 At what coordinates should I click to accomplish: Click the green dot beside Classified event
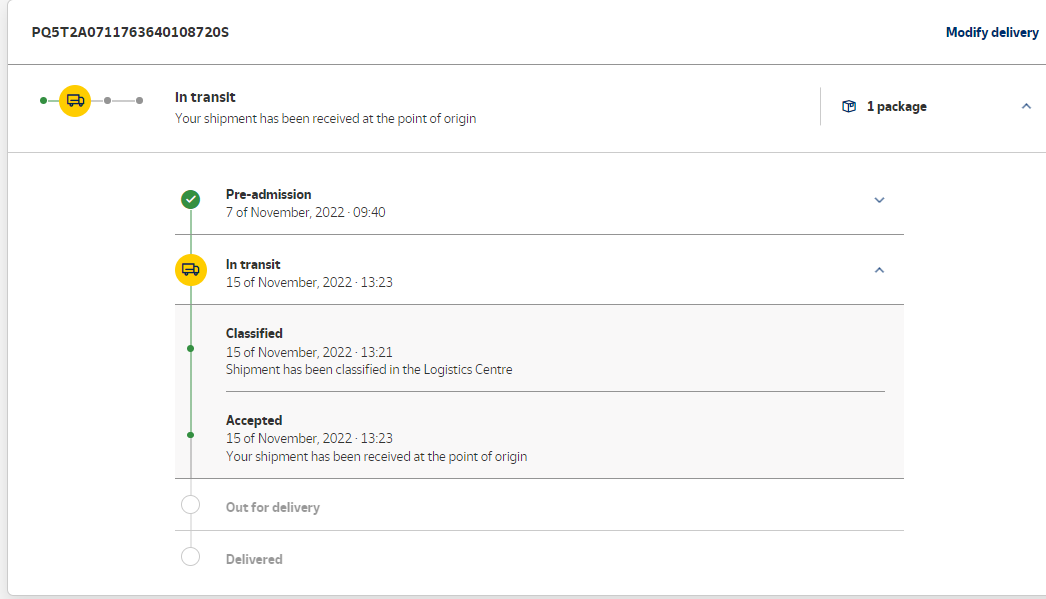point(190,349)
